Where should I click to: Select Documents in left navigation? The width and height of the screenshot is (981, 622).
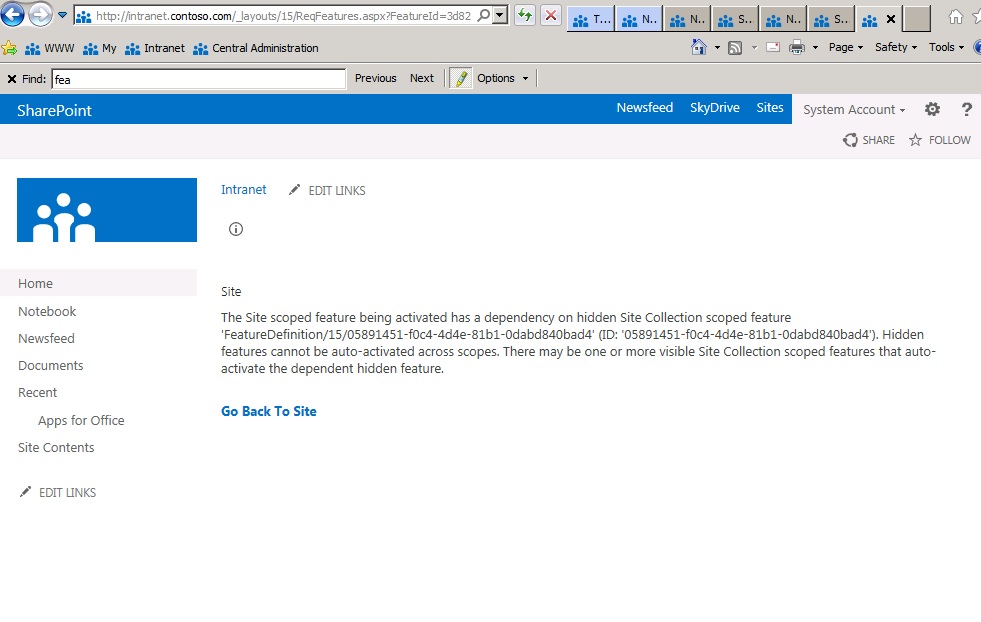pos(50,366)
